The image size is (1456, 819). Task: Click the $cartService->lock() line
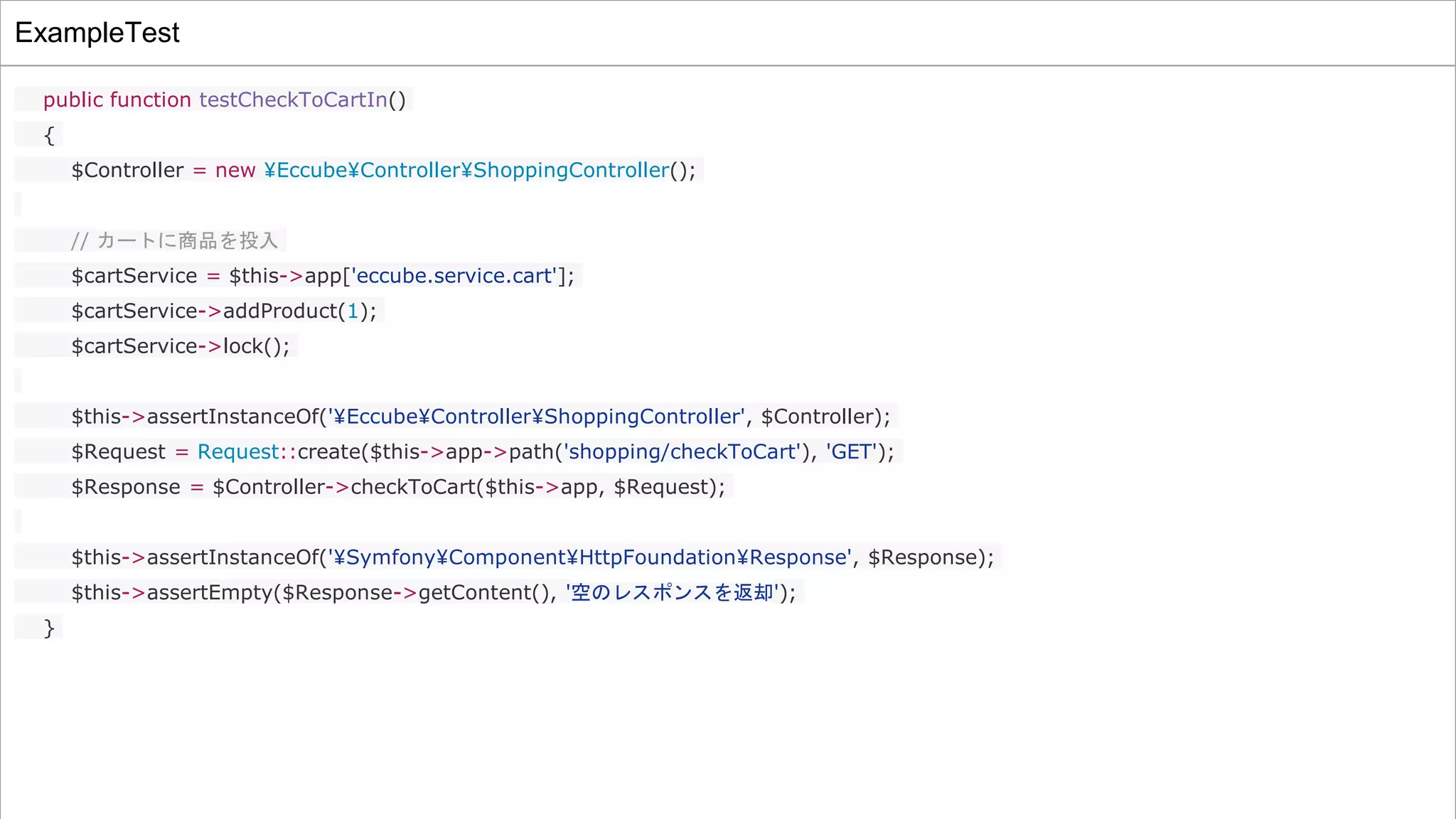point(181,346)
